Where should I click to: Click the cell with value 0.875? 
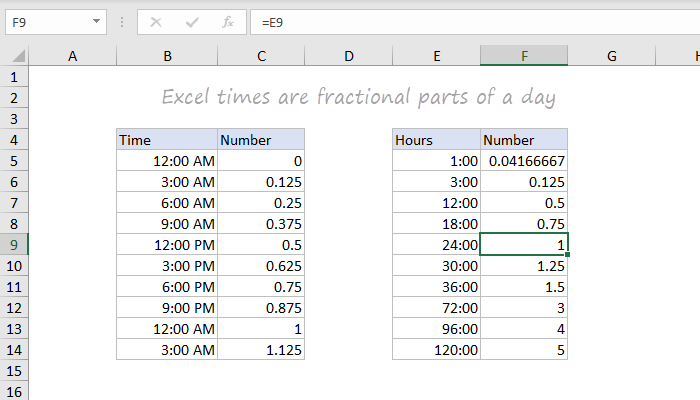[x=261, y=308]
